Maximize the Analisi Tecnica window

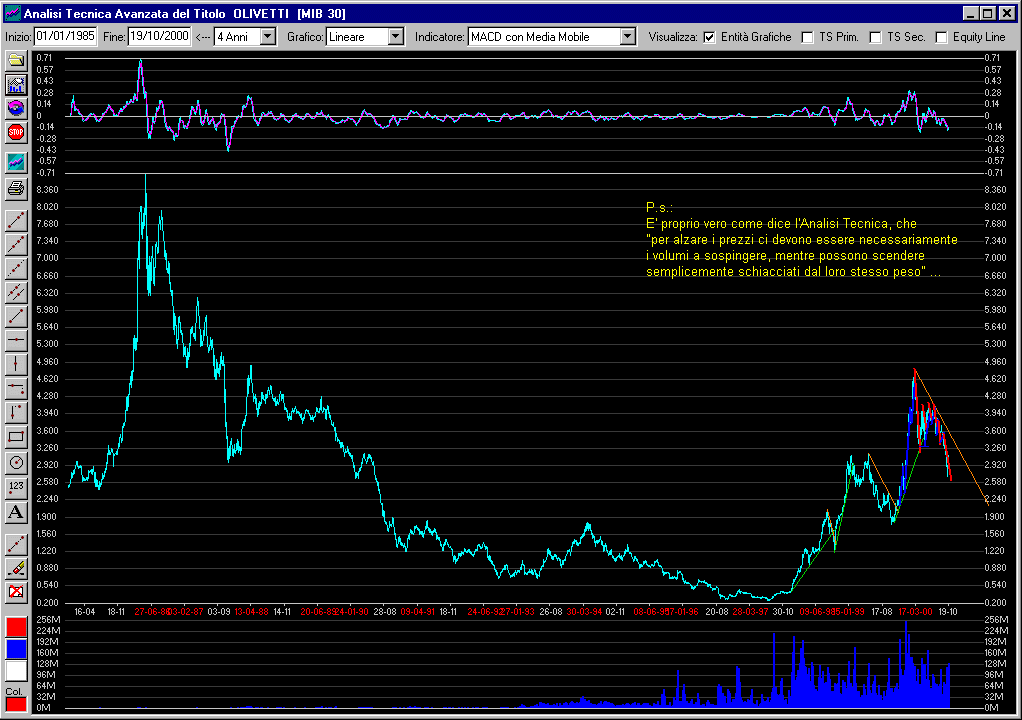pos(988,13)
